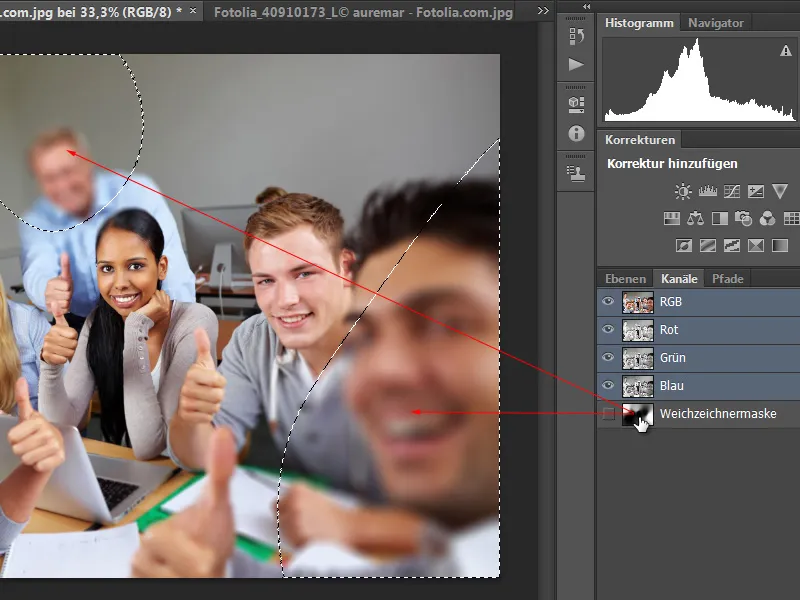Click the Hue/Saturation adjustment icon

coord(671,217)
